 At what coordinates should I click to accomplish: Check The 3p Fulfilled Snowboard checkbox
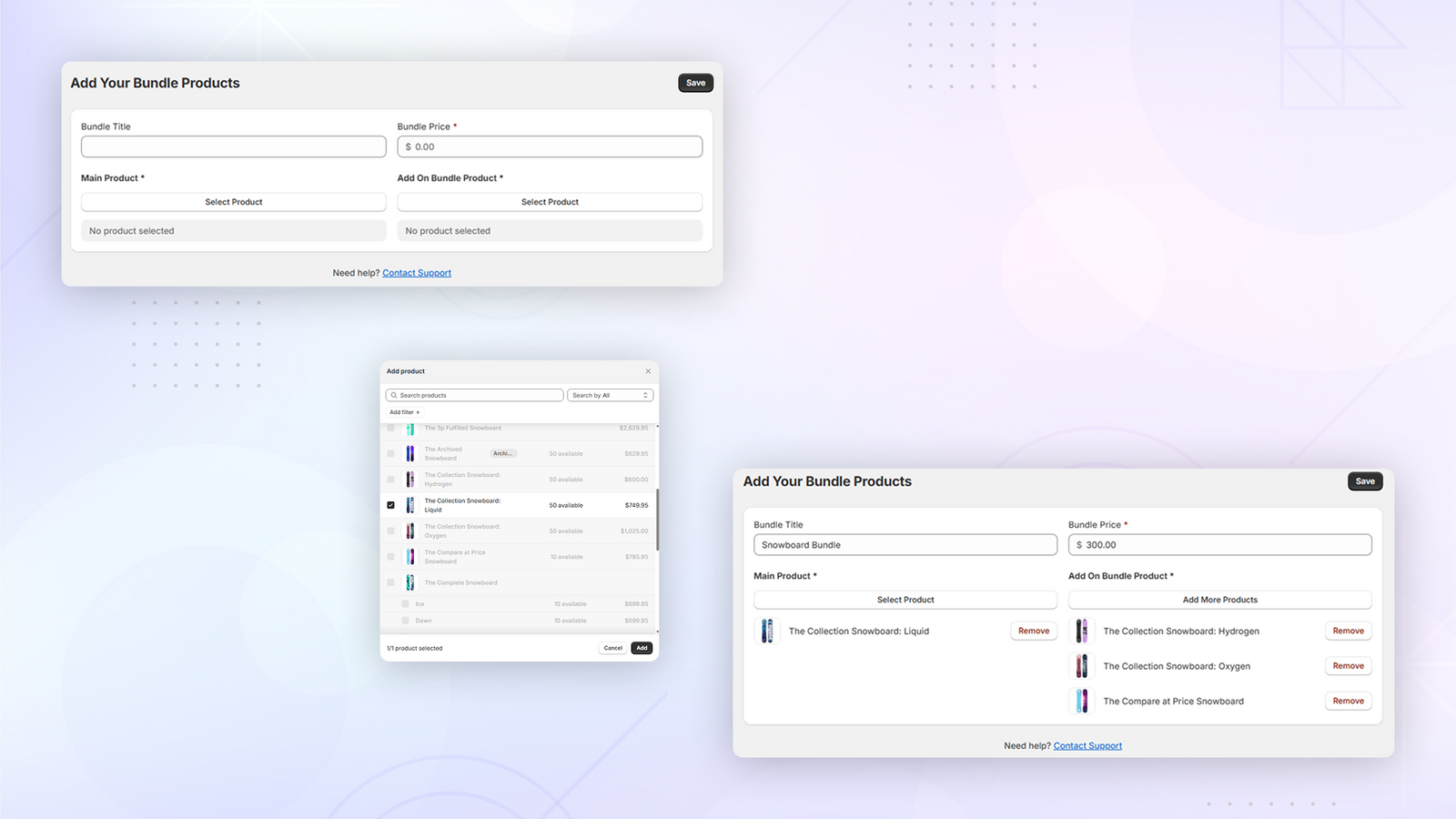(x=391, y=428)
